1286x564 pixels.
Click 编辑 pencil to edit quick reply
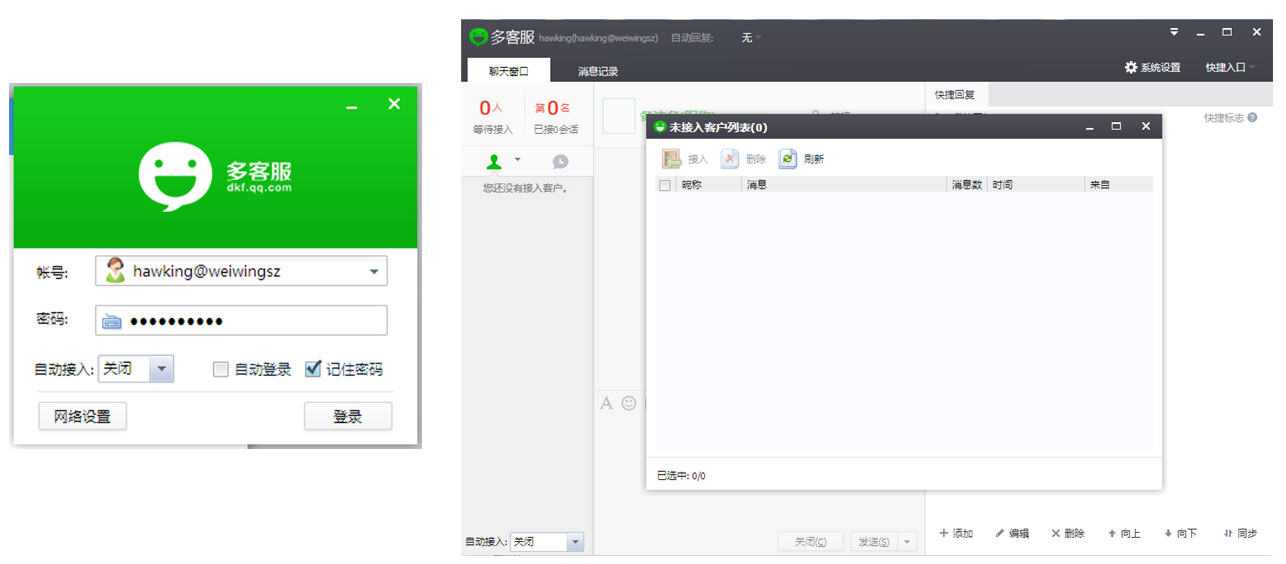(1012, 533)
